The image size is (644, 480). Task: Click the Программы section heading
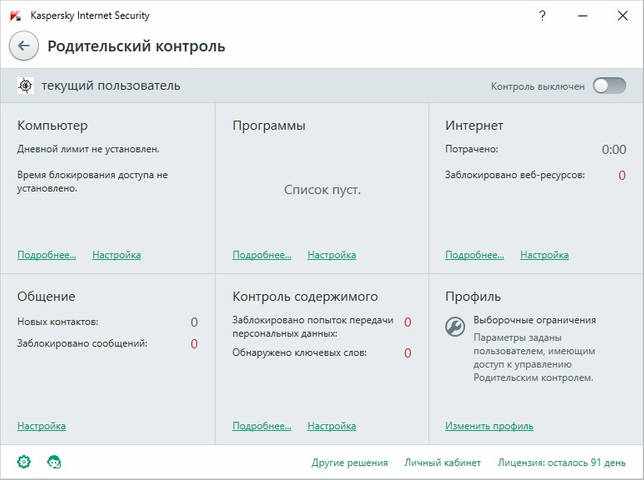coord(269,125)
